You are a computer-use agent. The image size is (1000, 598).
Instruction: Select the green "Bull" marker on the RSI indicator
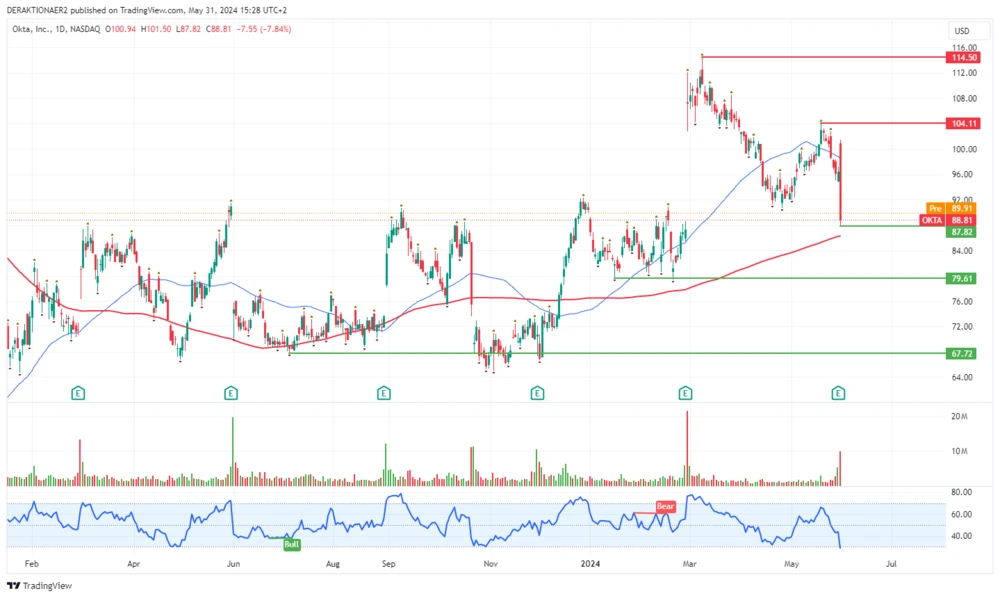pos(293,545)
